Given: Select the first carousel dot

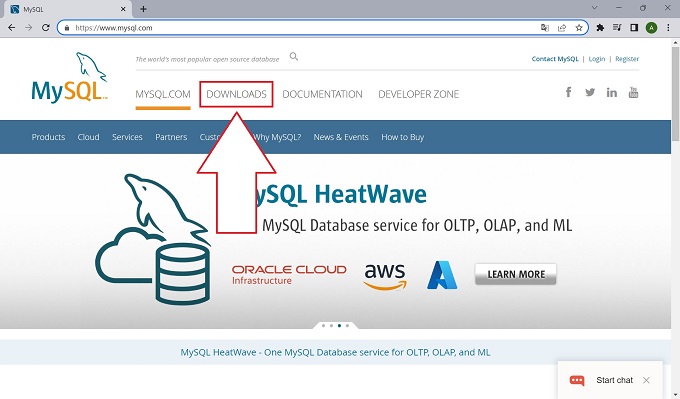Looking at the screenshot, I should (324, 325).
